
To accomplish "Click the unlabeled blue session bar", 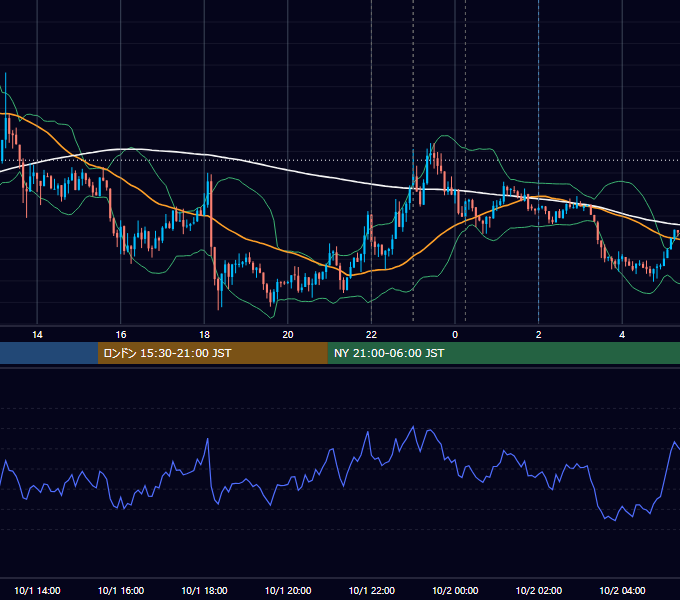I will (x=49, y=353).
